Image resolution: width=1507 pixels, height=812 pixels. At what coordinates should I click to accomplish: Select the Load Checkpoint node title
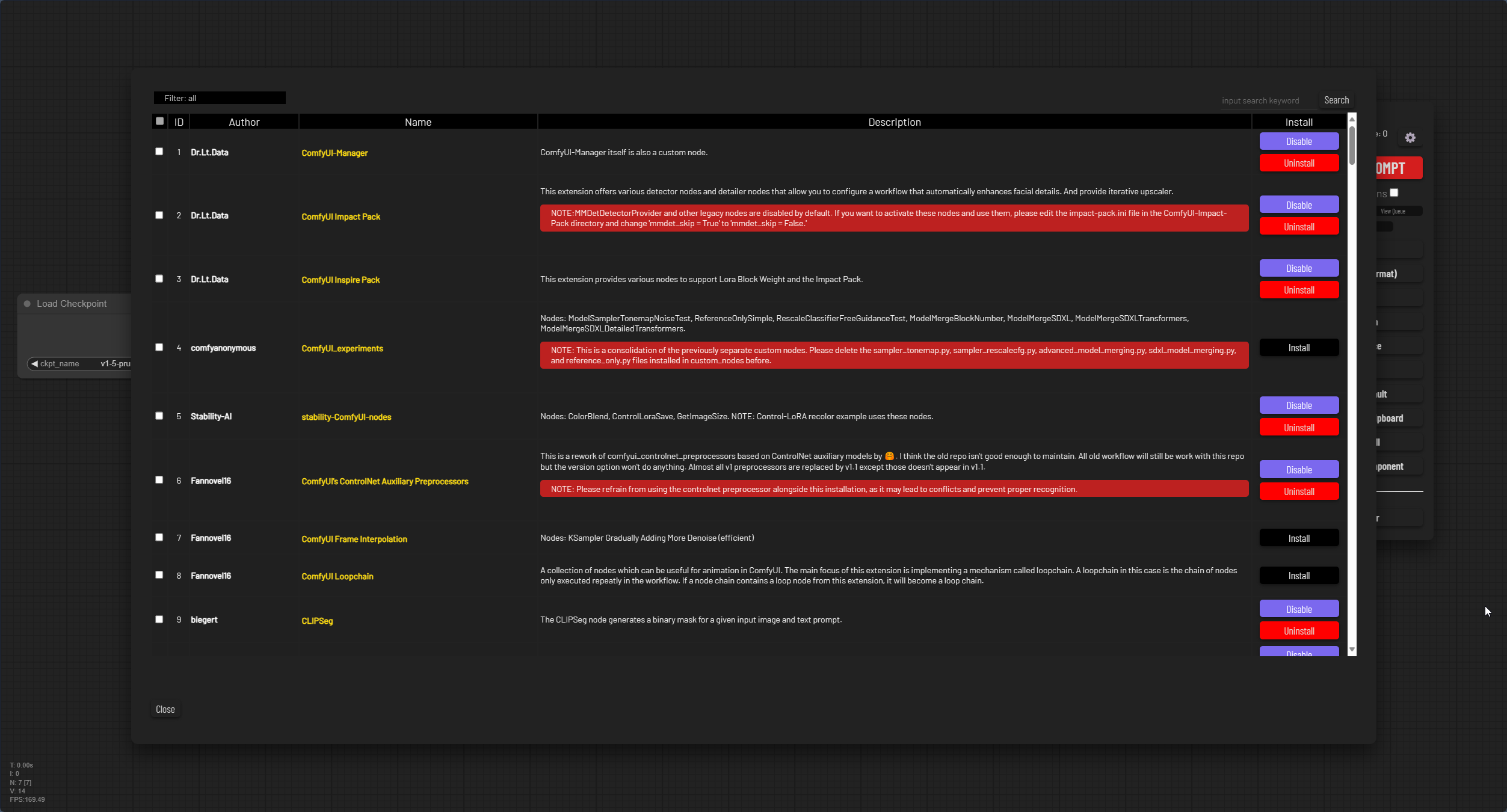72,304
